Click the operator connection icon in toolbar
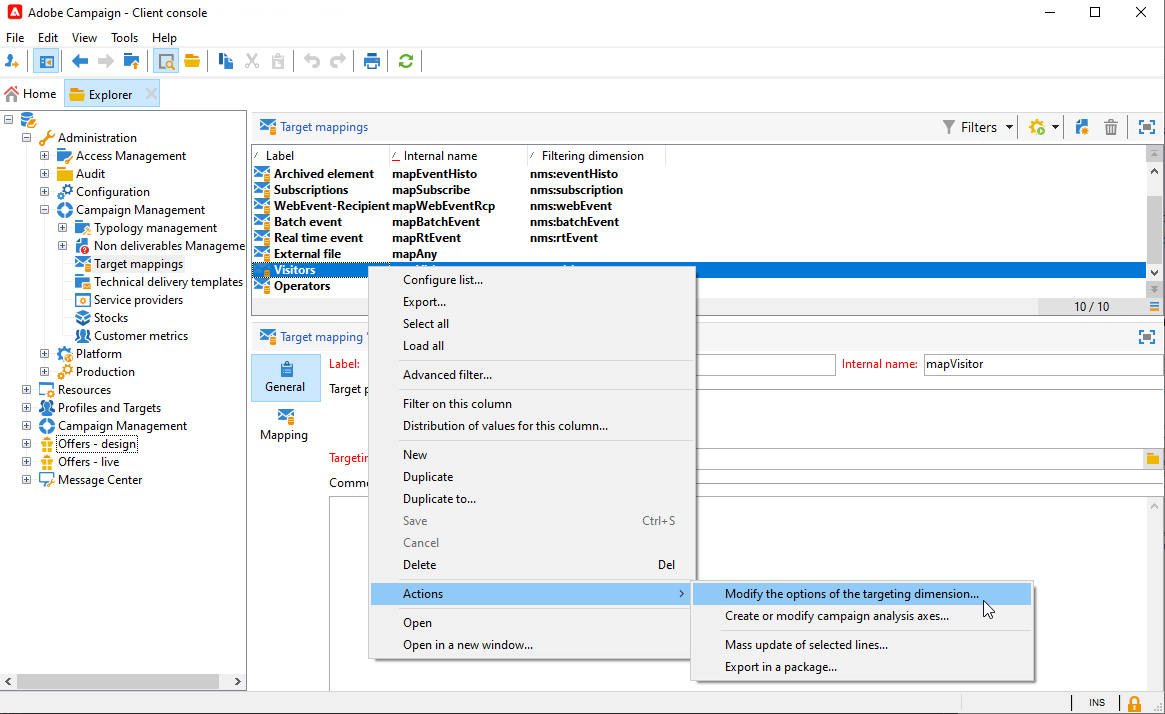This screenshot has width=1165, height=714. (12, 62)
